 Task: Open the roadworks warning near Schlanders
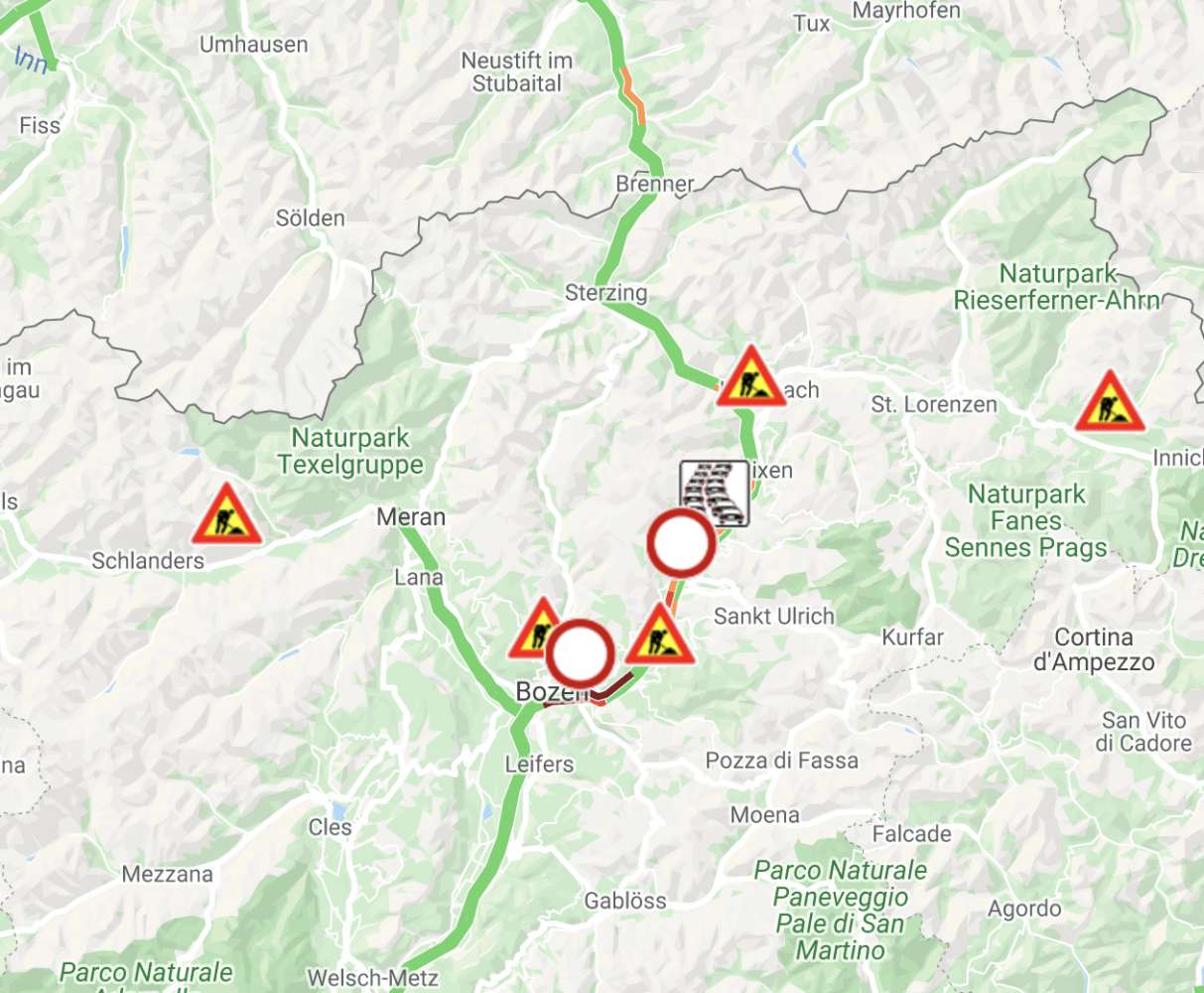[227, 514]
